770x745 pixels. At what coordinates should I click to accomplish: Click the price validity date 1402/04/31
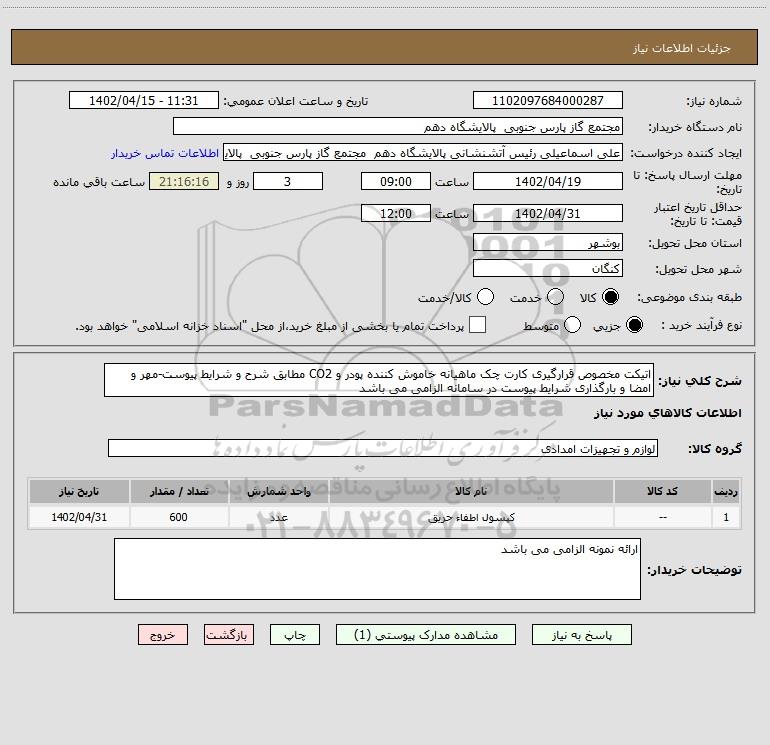548,214
